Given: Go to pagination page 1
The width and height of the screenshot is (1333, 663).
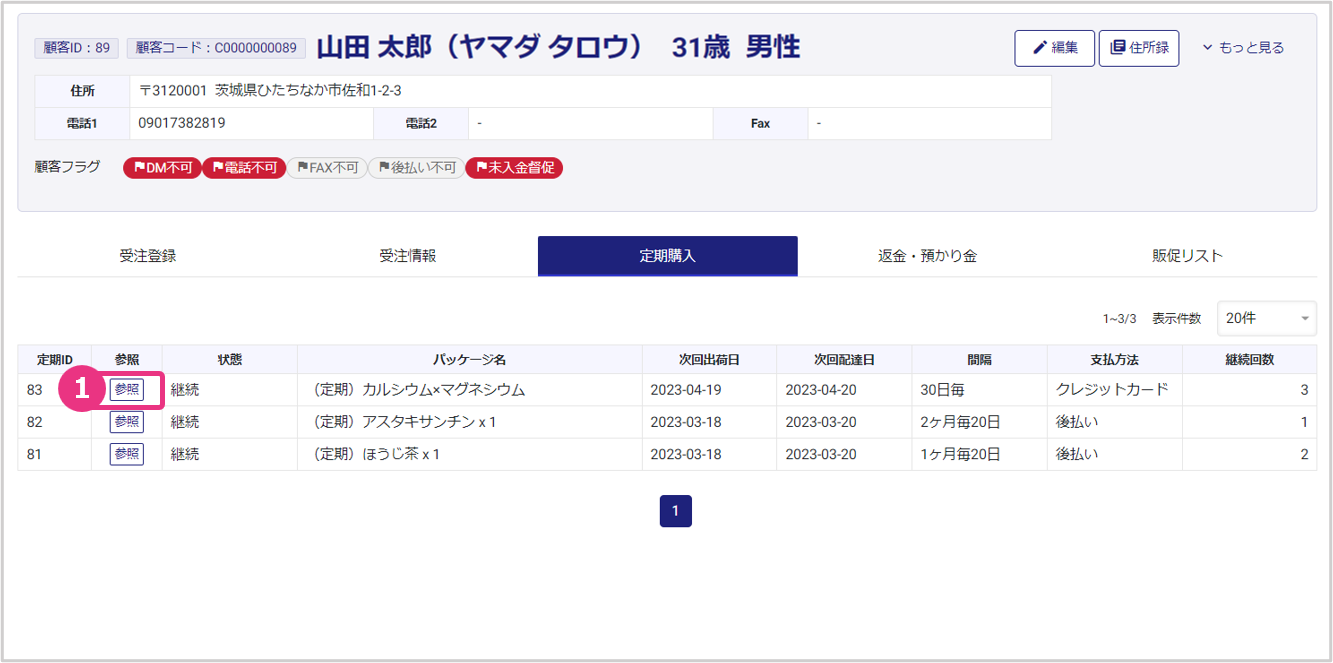Looking at the screenshot, I should [x=675, y=511].
